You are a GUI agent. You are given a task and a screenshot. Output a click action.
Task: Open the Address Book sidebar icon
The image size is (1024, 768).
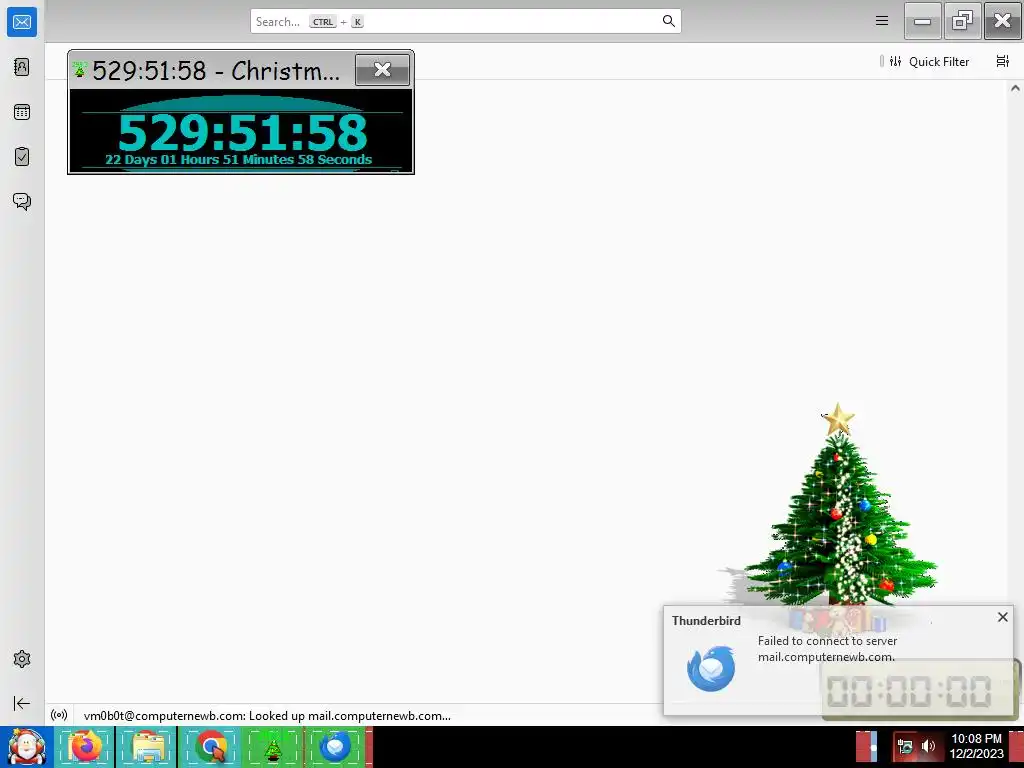[22, 67]
